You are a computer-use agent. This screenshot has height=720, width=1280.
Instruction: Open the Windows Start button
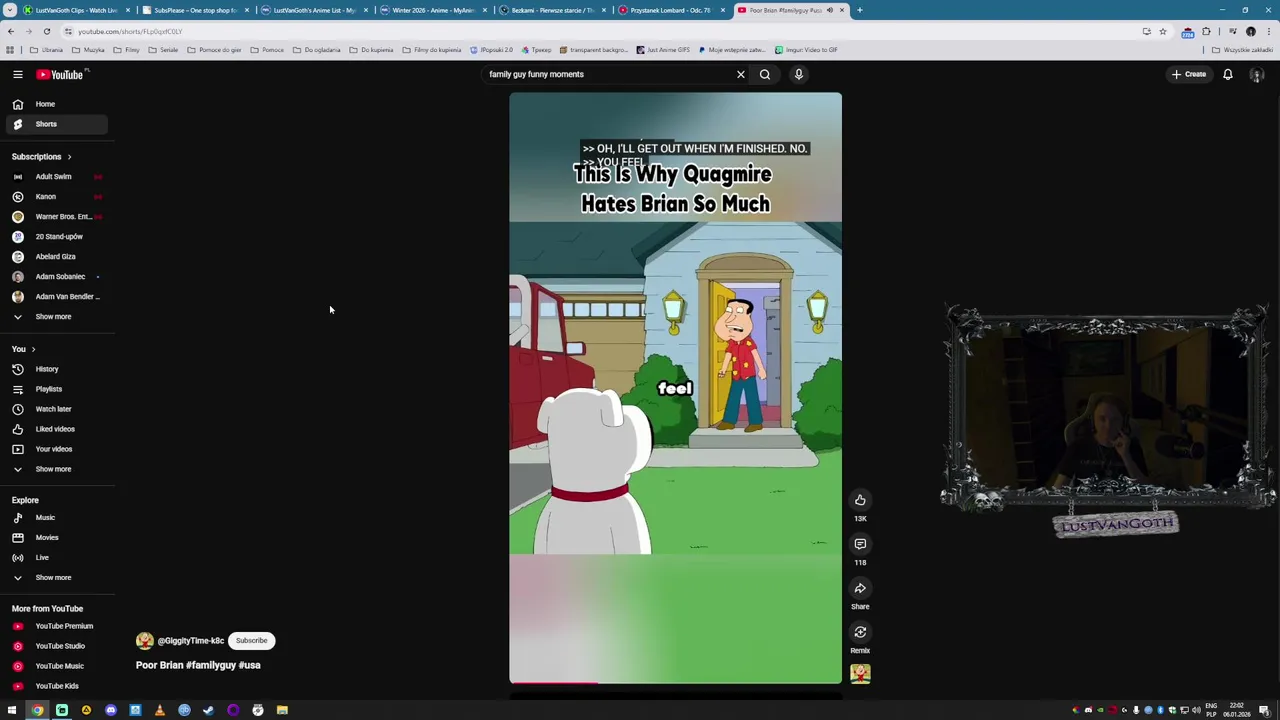pyautogui.click(x=12, y=710)
